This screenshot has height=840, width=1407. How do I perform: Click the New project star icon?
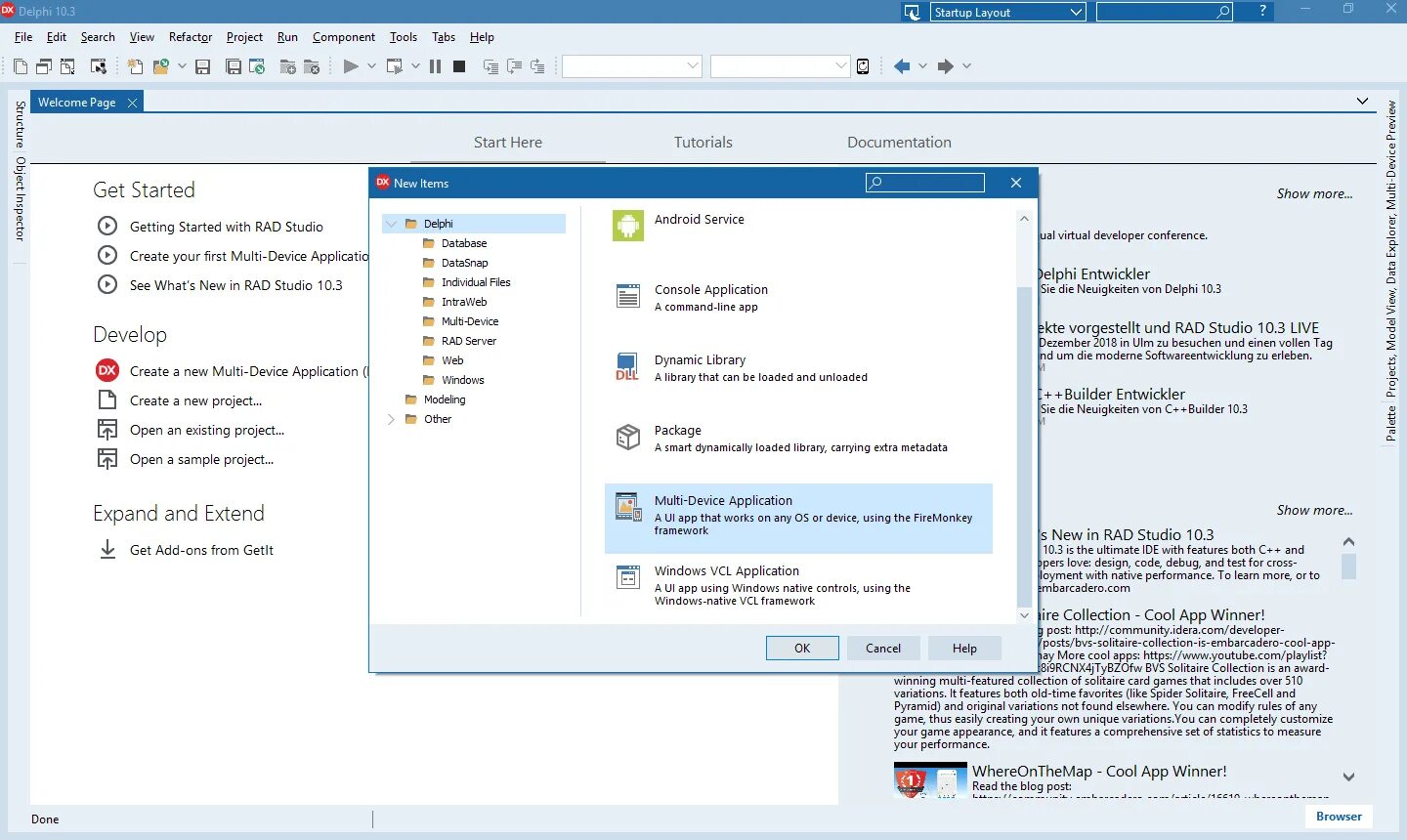(136, 66)
